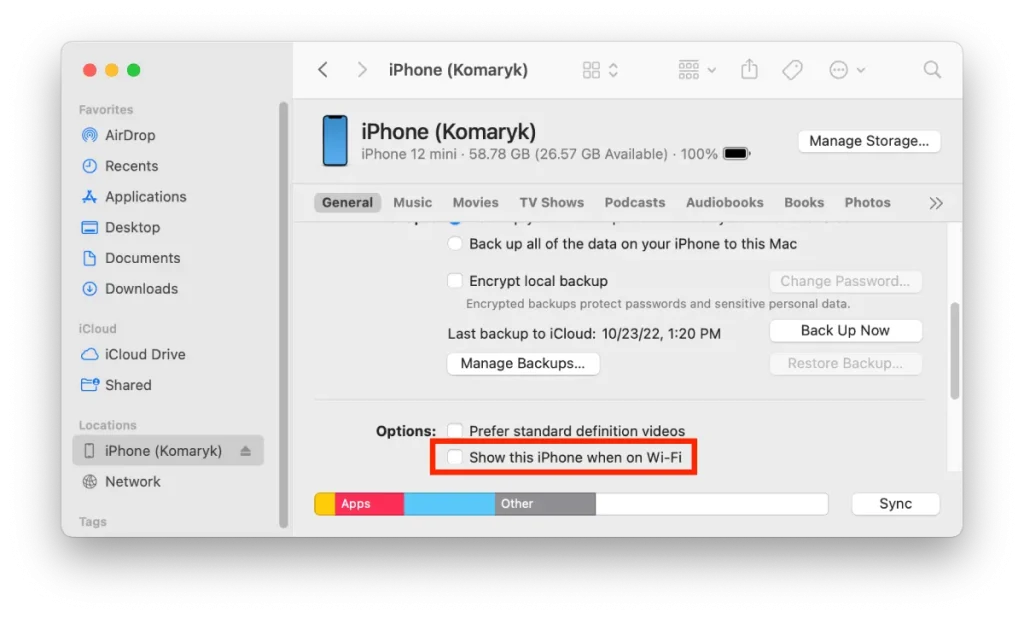The height and width of the screenshot is (618, 1024).
Task: Click the iPhone (Komaryk) window title
Action: (458, 70)
